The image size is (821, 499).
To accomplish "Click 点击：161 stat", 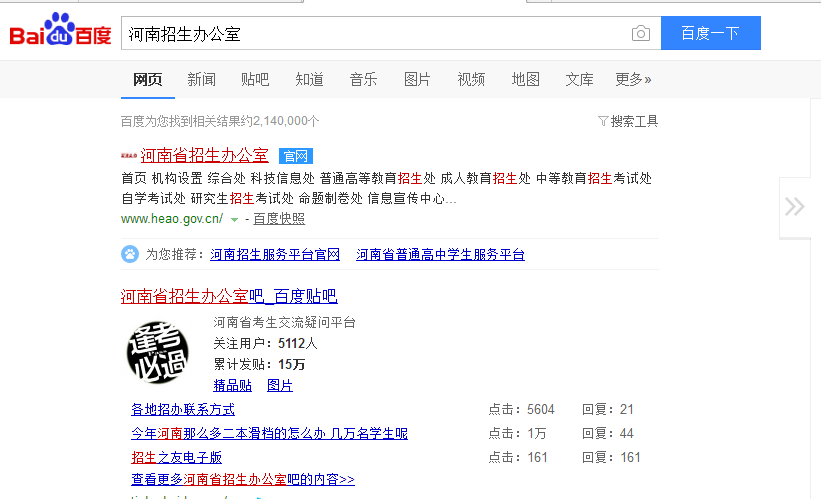I will [x=518, y=458].
